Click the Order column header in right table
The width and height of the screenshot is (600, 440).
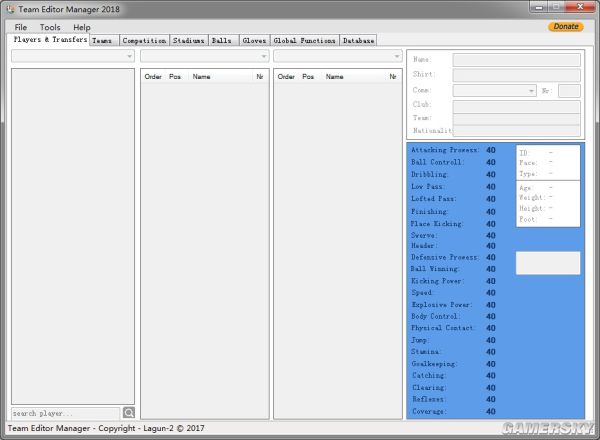point(286,77)
